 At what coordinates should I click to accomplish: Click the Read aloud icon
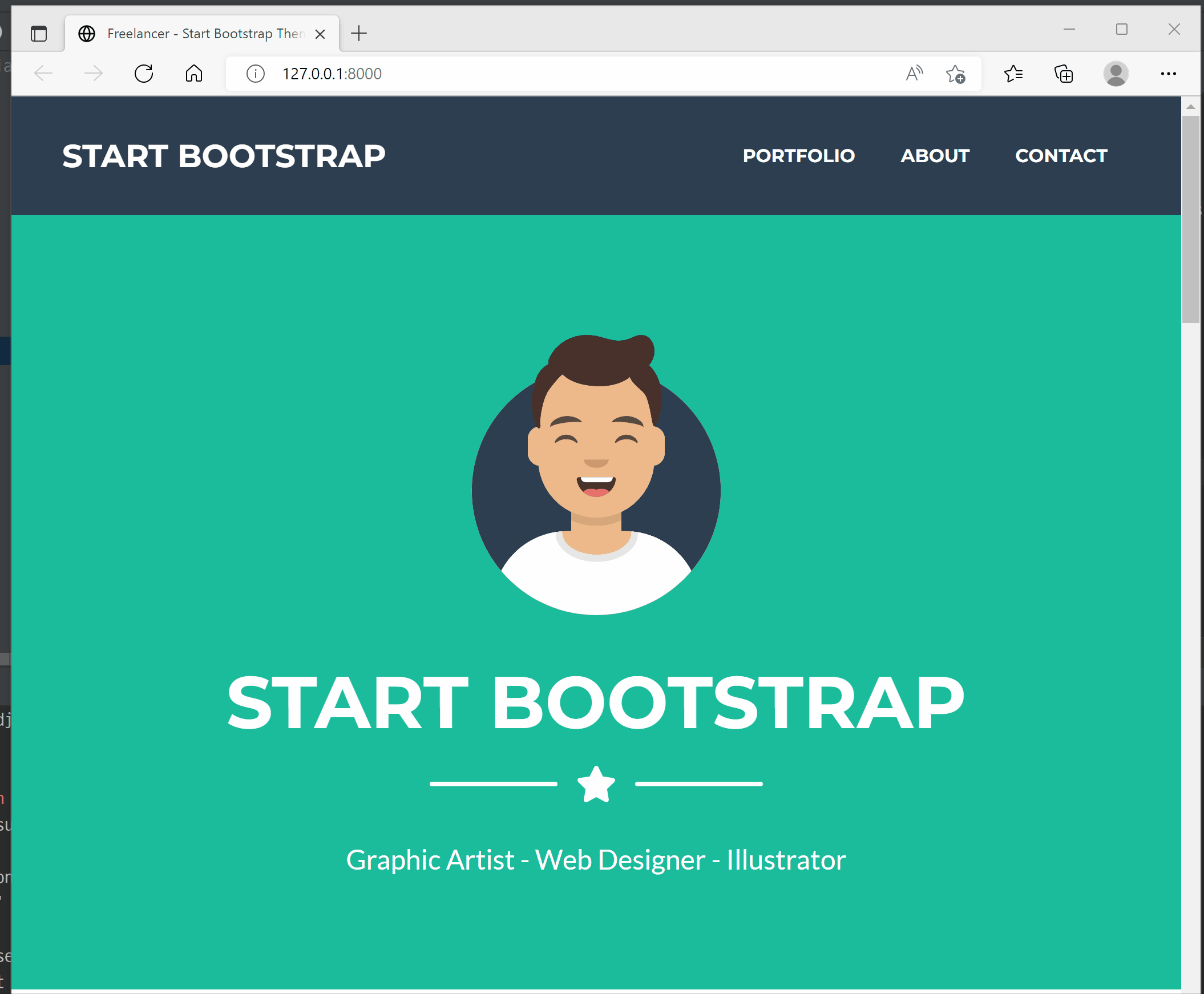(914, 74)
